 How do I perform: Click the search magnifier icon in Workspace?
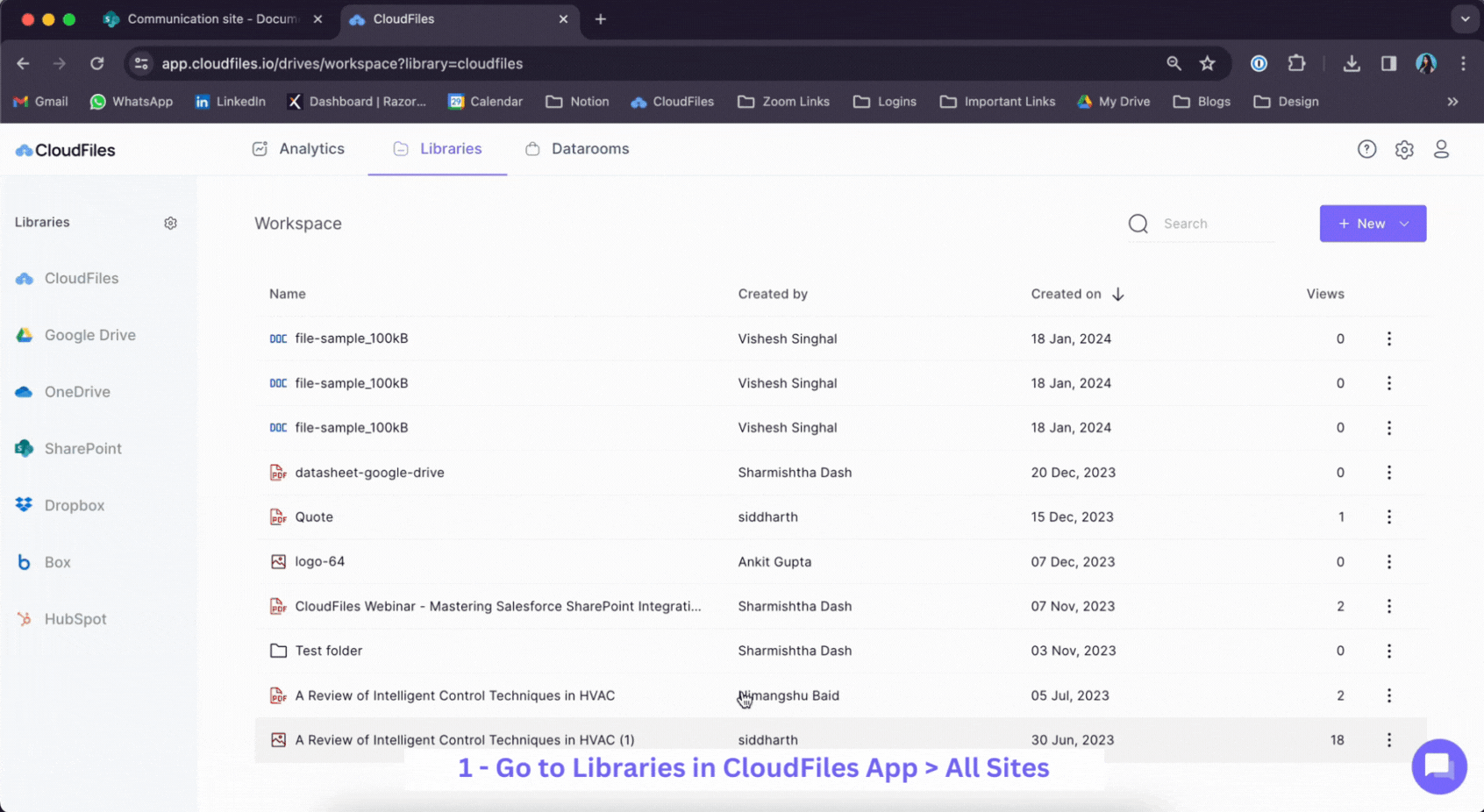(x=1138, y=224)
